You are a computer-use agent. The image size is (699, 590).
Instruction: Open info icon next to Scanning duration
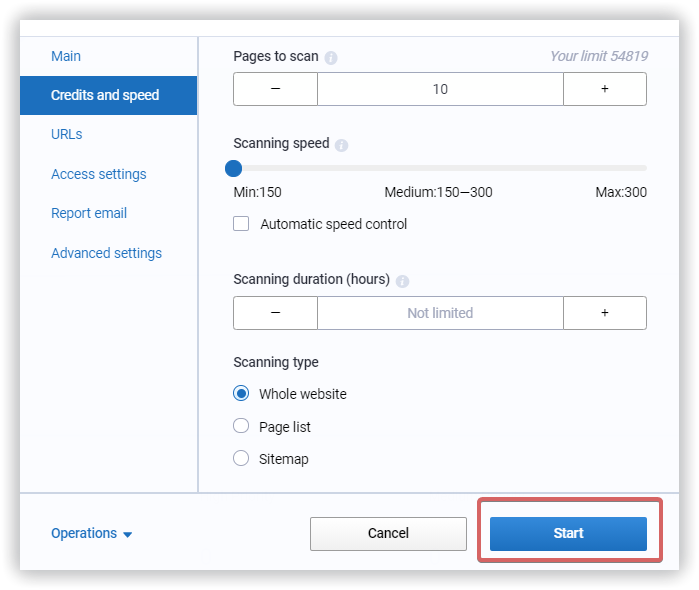pos(403,281)
